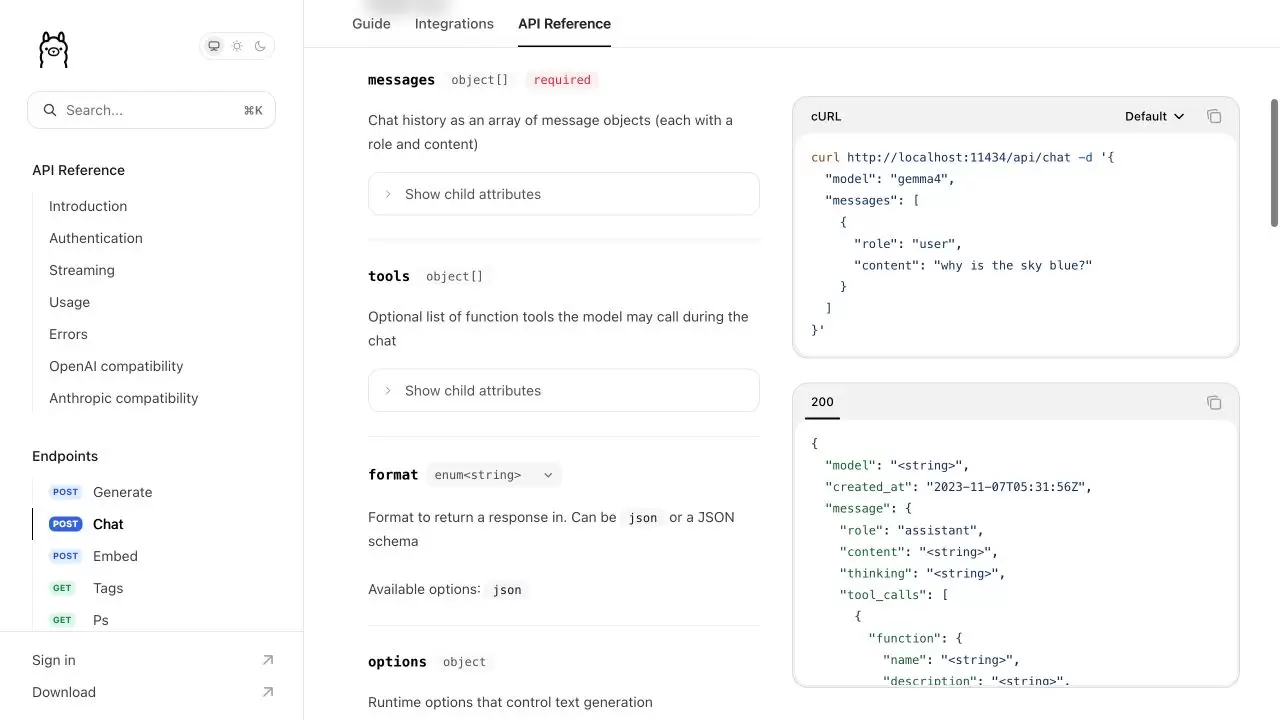Click the Sign in external arrow icon
1280x720 pixels.
267,660
